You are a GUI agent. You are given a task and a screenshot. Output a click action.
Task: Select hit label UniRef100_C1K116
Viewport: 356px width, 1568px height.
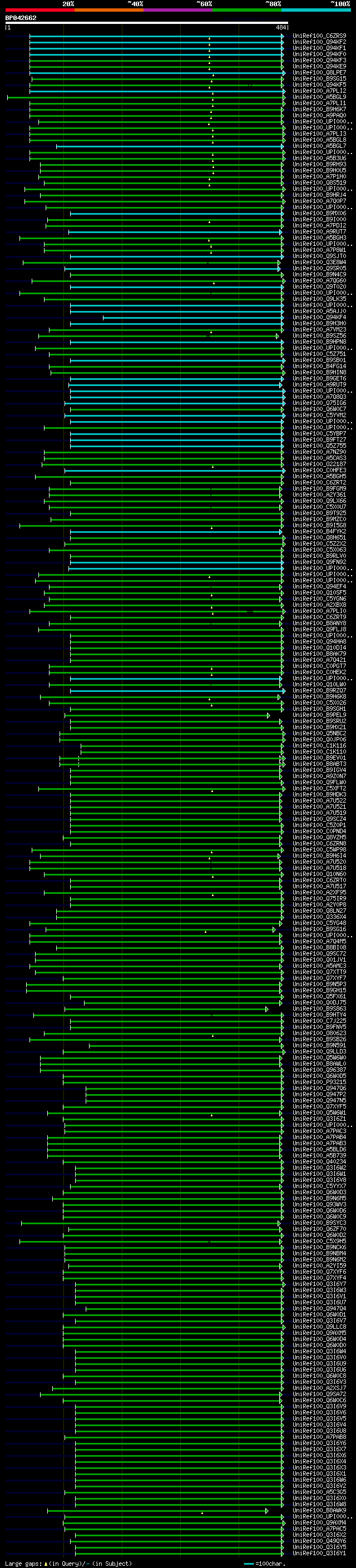pyautogui.click(x=319, y=746)
